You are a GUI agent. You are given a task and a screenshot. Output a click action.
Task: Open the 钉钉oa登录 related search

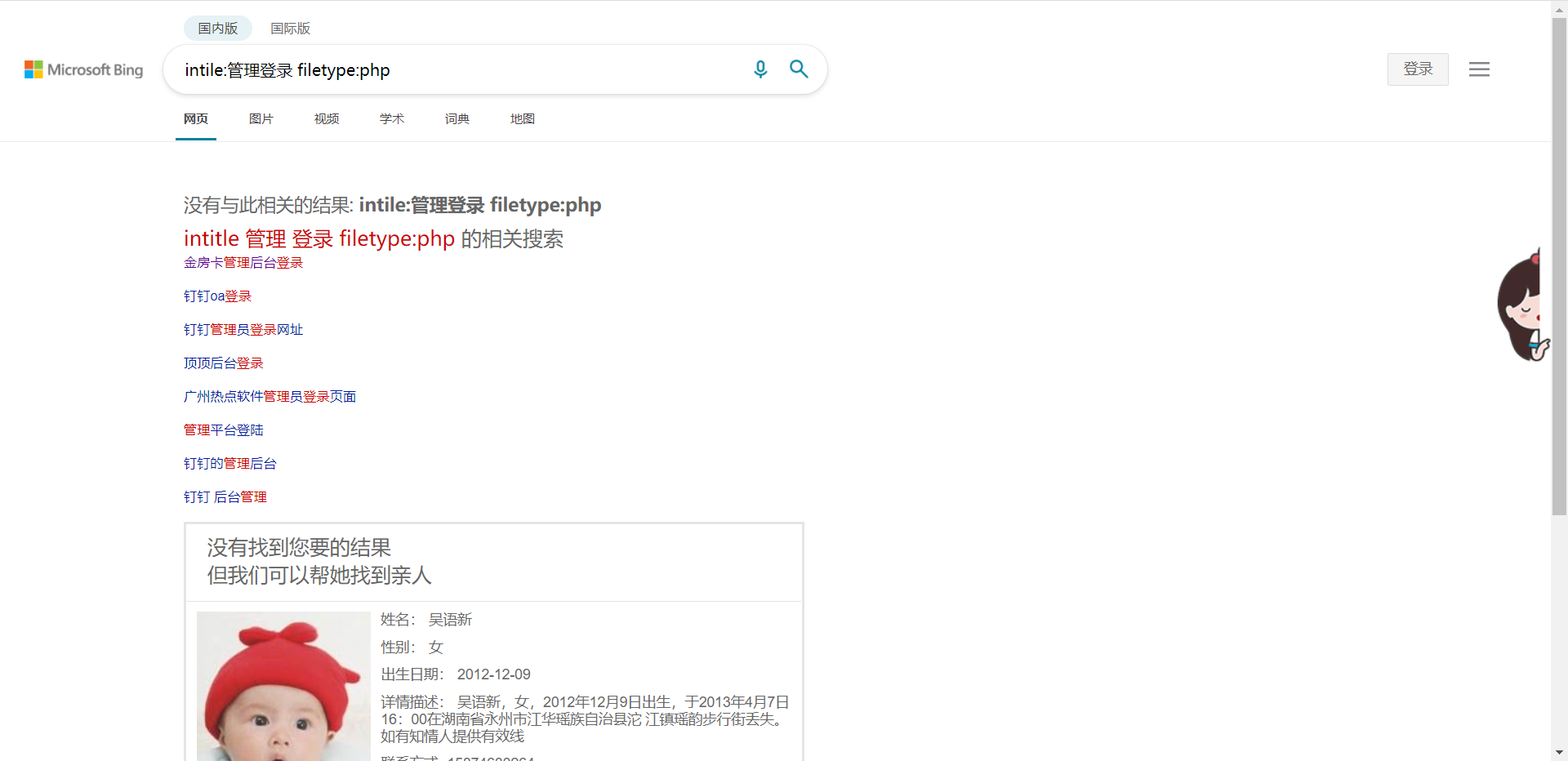(217, 296)
